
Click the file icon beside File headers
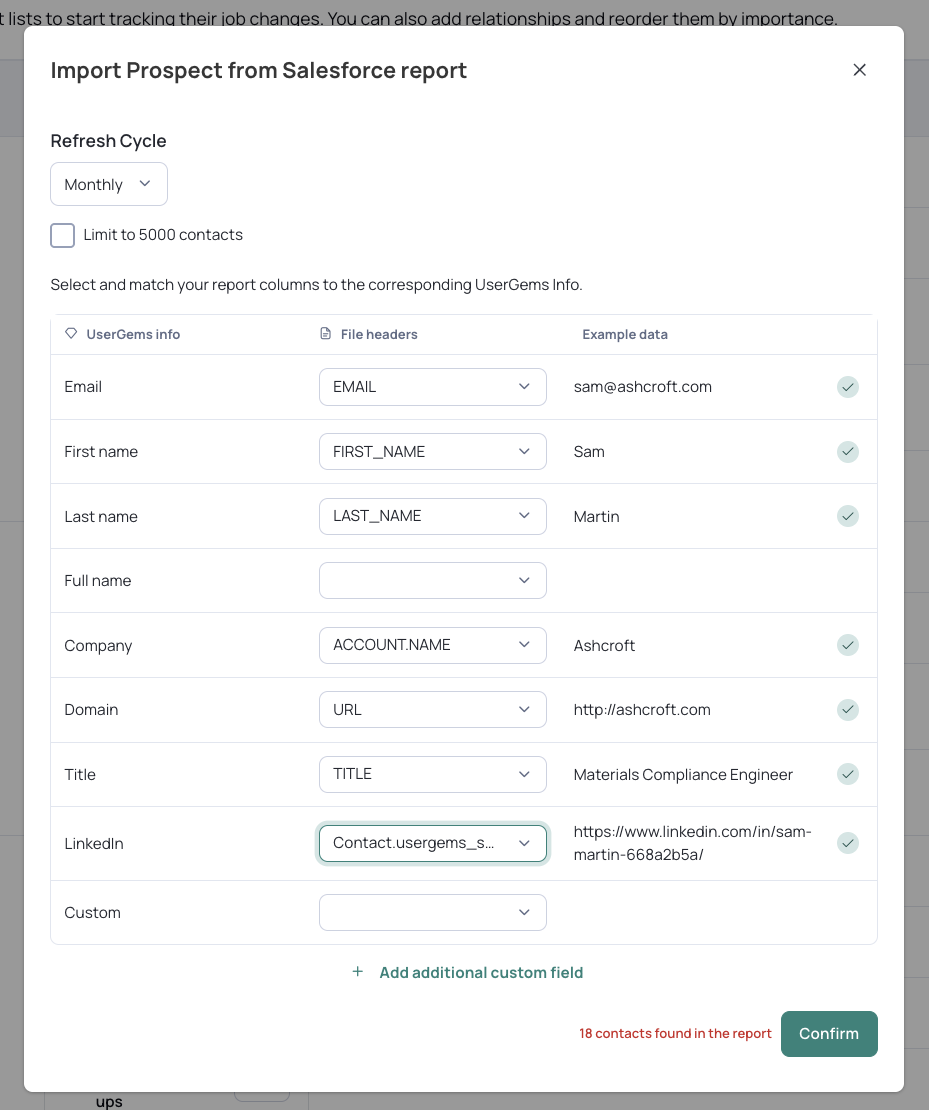(x=326, y=333)
